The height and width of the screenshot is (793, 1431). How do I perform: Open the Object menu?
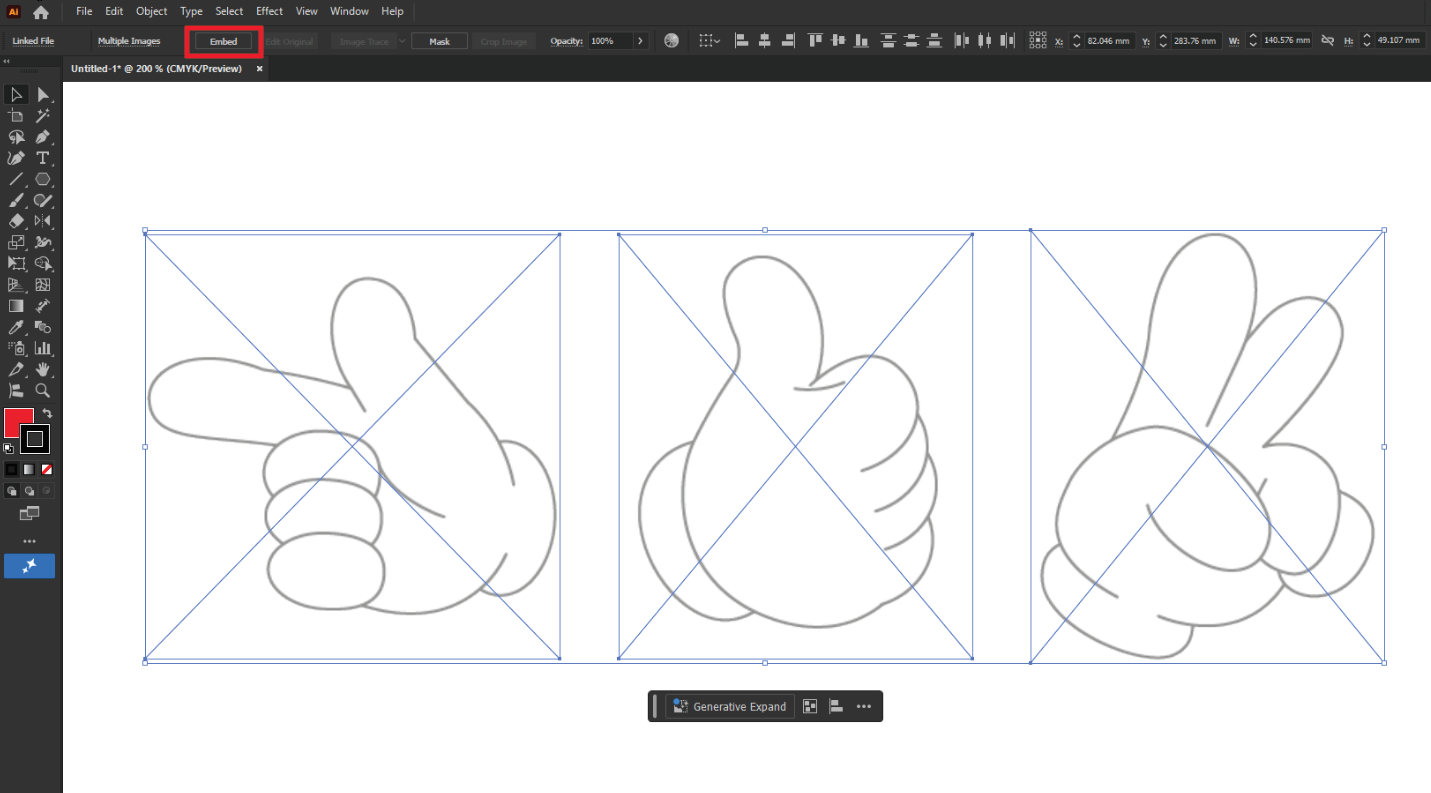click(152, 11)
